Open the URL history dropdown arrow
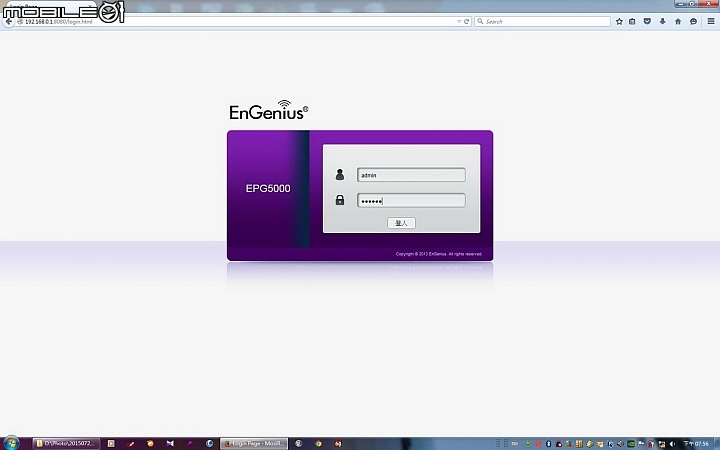 (x=459, y=22)
